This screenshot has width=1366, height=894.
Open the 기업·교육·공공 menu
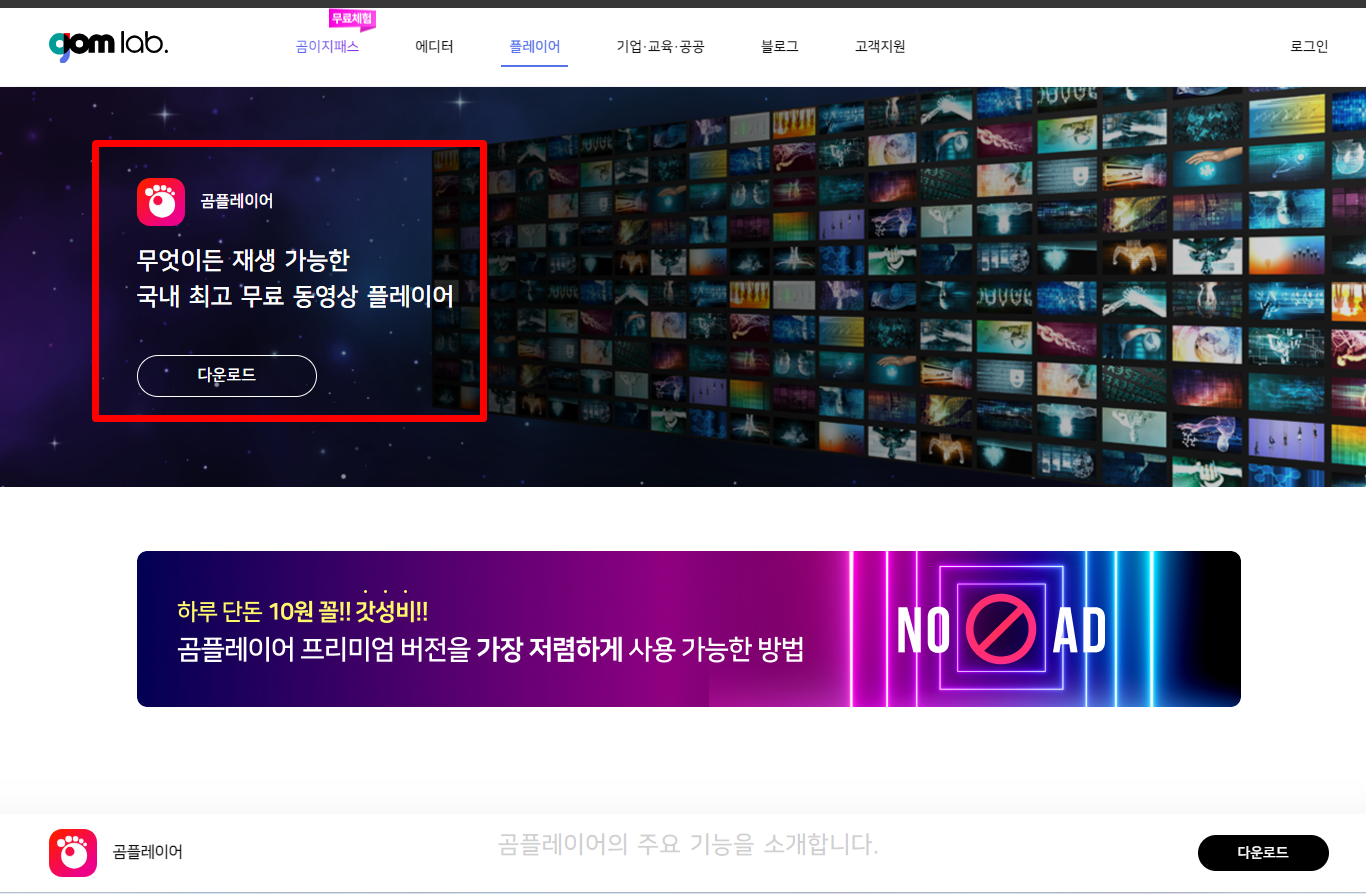click(x=660, y=46)
